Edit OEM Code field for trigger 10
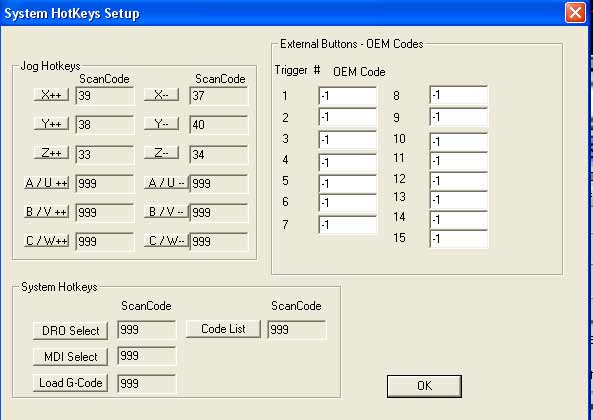This screenshot has width=593, height=420. 459,142
